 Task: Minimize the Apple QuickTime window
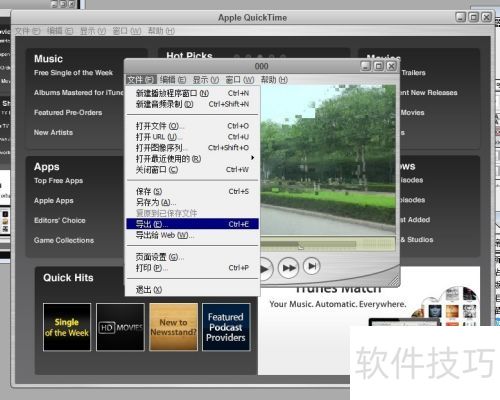pyautogui.click(x=461, y=17)
